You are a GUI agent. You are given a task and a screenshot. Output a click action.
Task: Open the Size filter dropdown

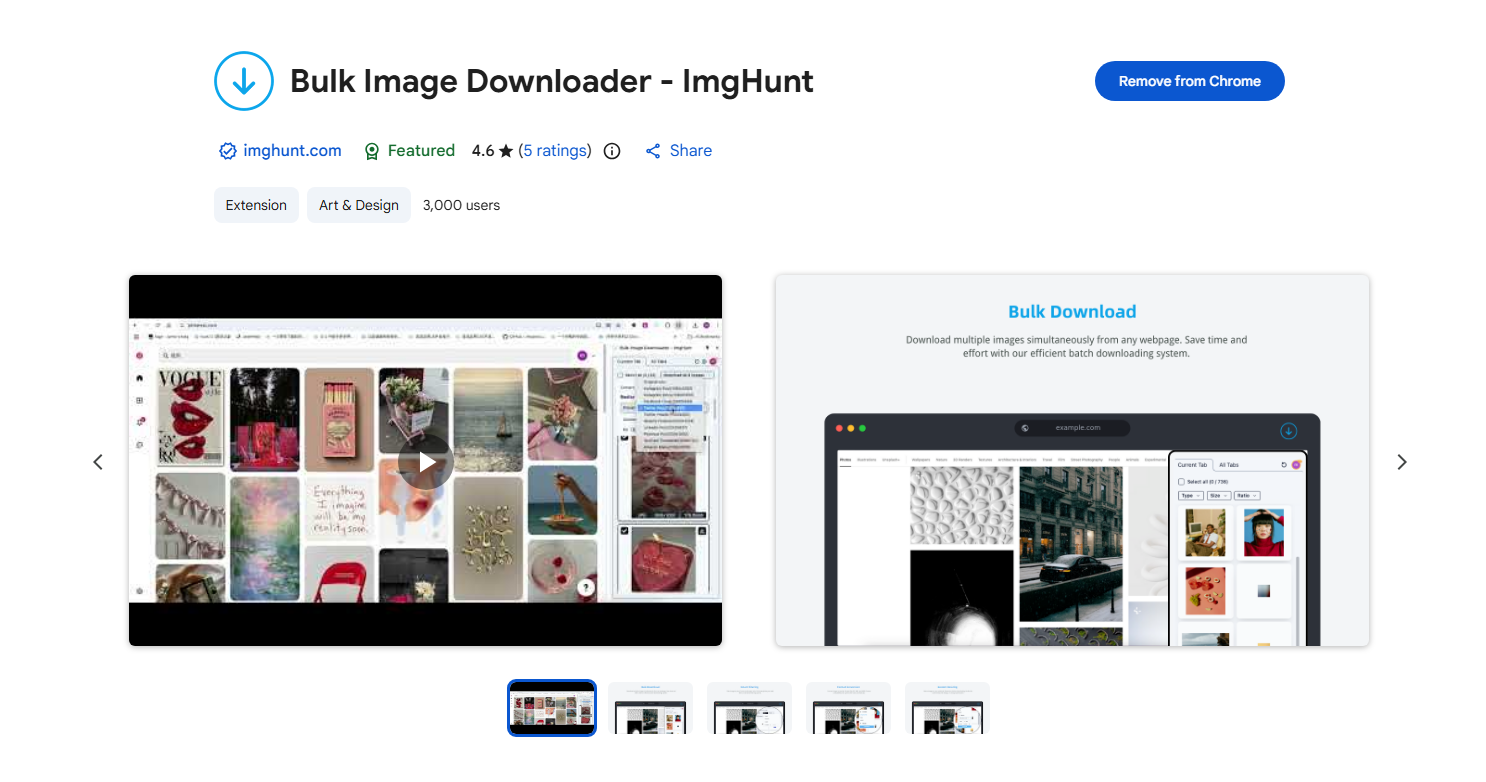(x=1218, y=496)
